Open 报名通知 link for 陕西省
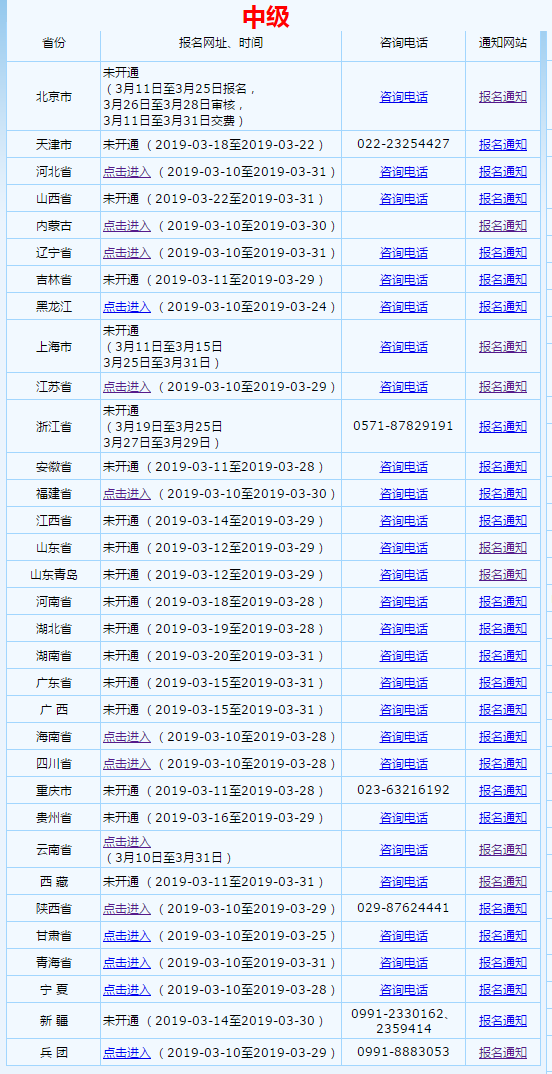The width and height of the screenshot is (552, 1074). pyautogui.click(x=503, y=909)
